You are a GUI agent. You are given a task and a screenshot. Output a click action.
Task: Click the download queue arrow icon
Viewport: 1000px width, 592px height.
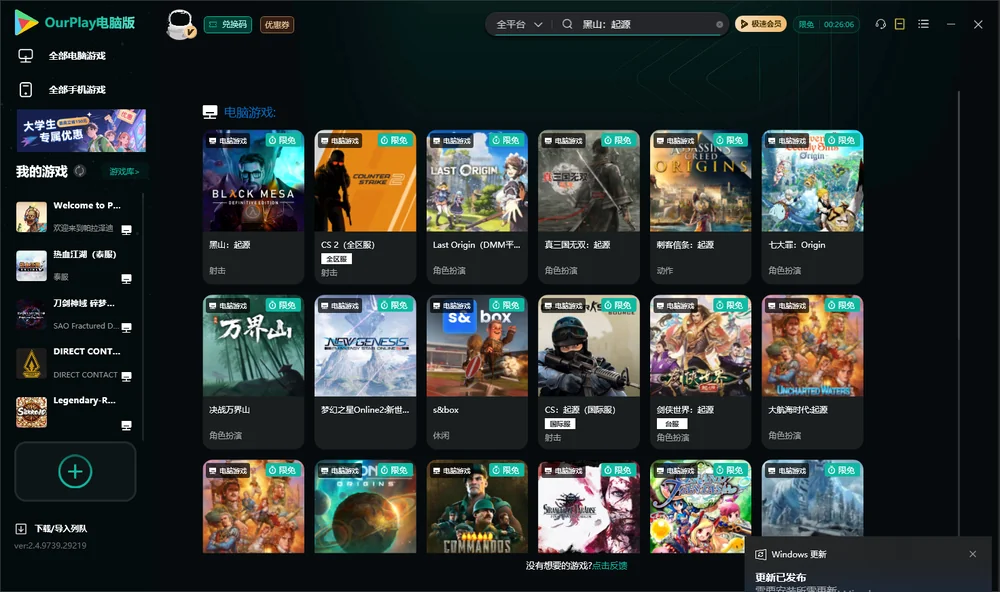tap(21, 528)
